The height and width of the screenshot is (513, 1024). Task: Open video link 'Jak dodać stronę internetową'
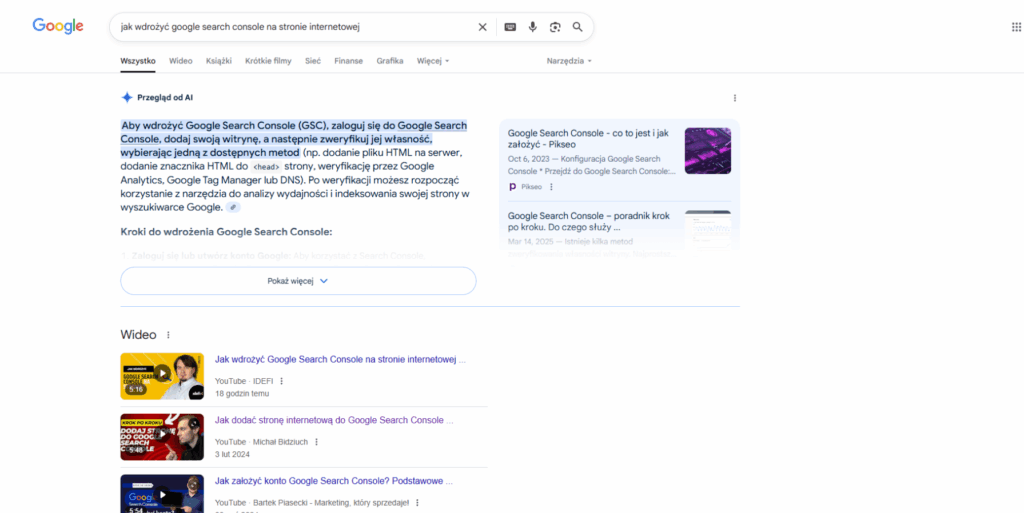point(334,420)
